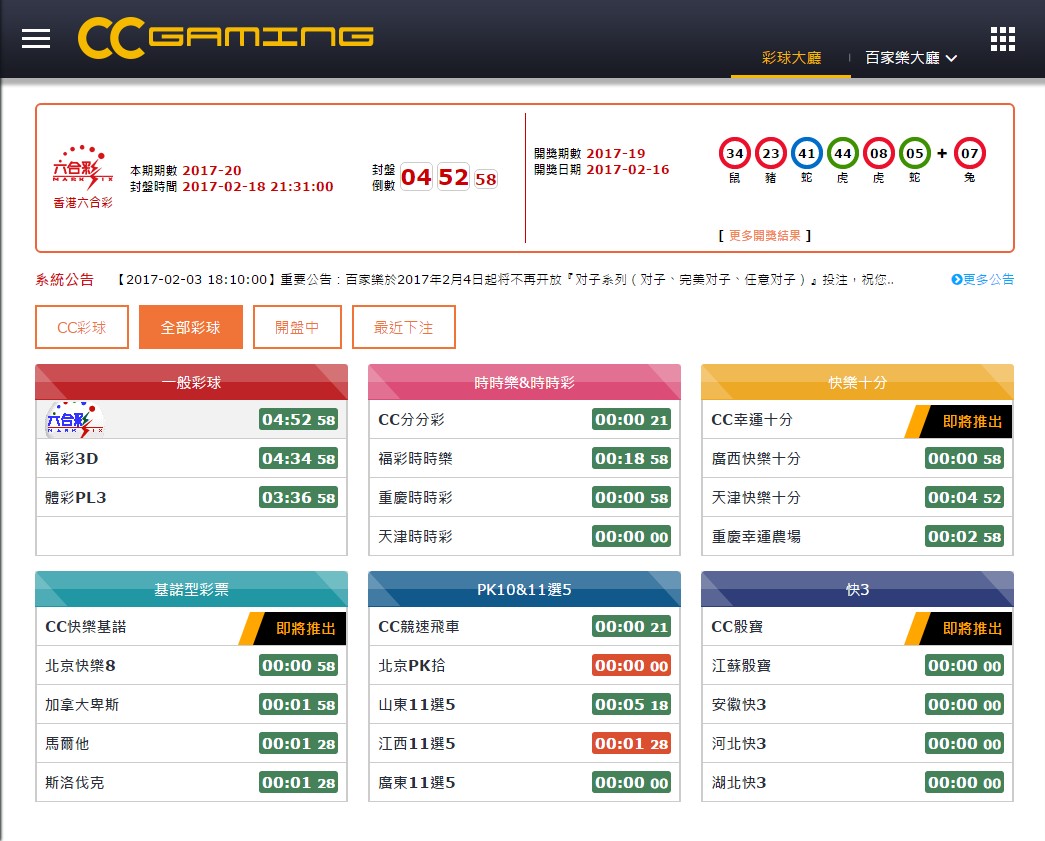Image resolution: width=1045 pixels, height=841 pixels.
Task: Click the 本期期數 2017-20 value
Action: 212,171
